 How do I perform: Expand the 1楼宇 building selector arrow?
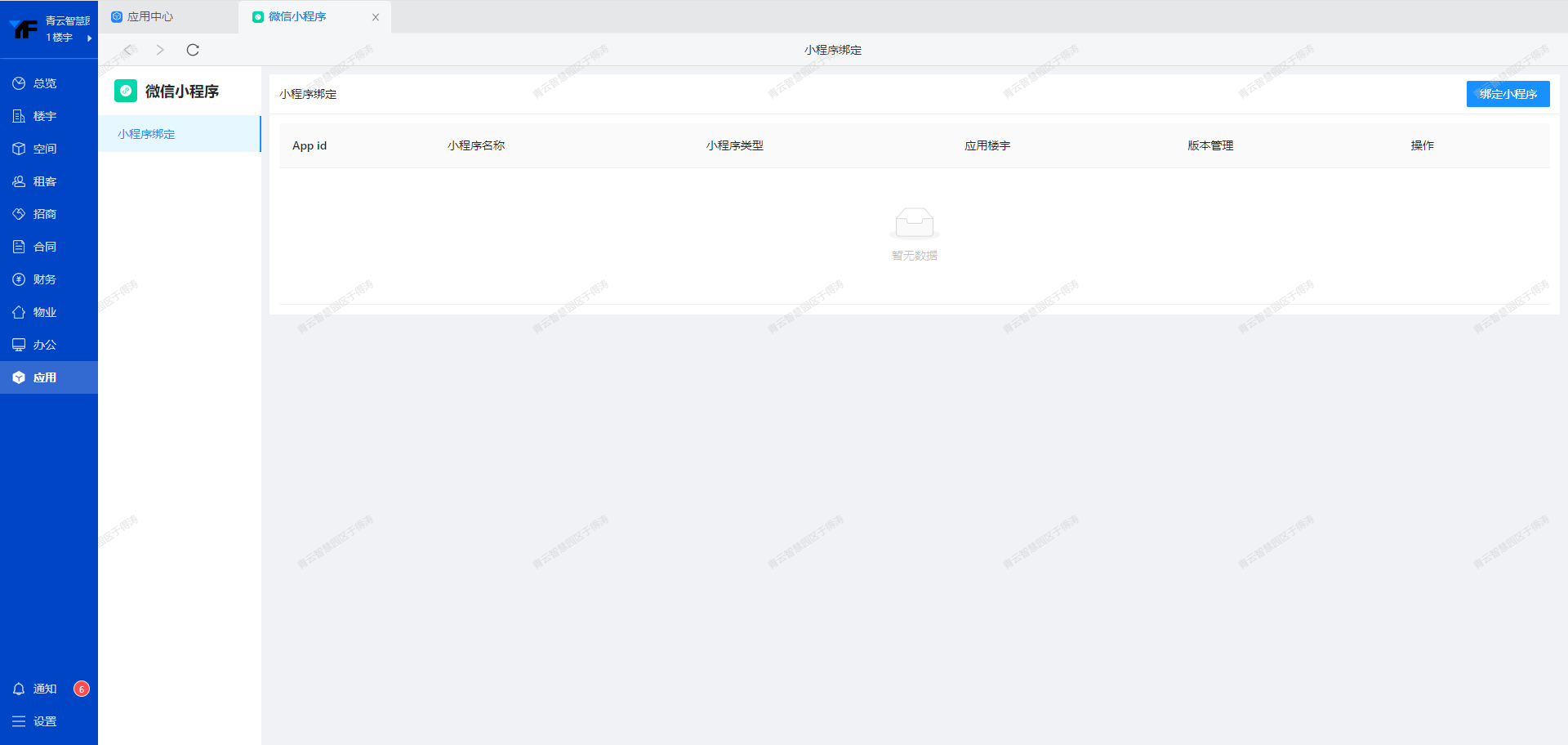89,38
